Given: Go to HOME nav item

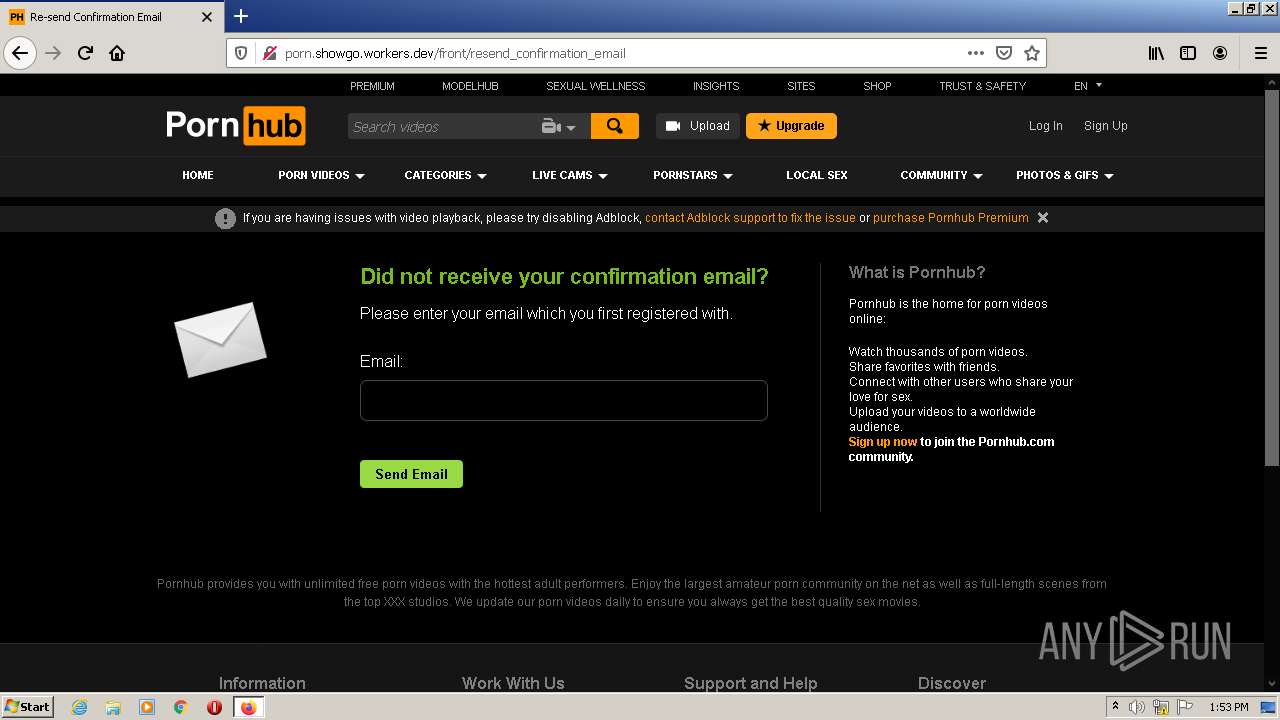Looking at the screenshot, I should 198,175.
